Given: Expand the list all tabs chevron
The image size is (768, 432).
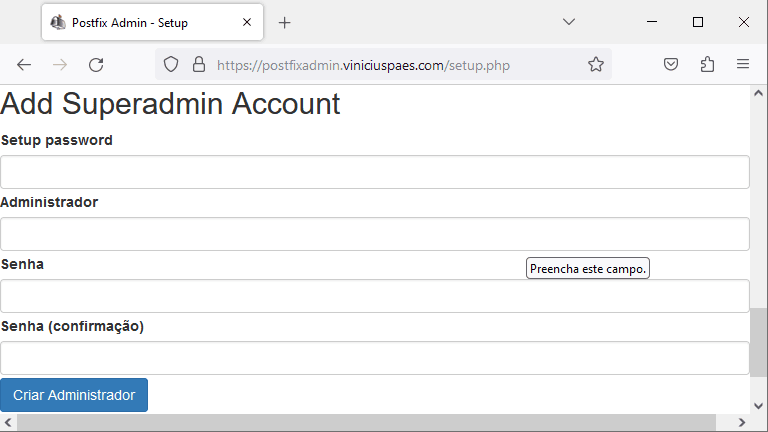Looking at the screenshot, I should (x=569, y=22).
